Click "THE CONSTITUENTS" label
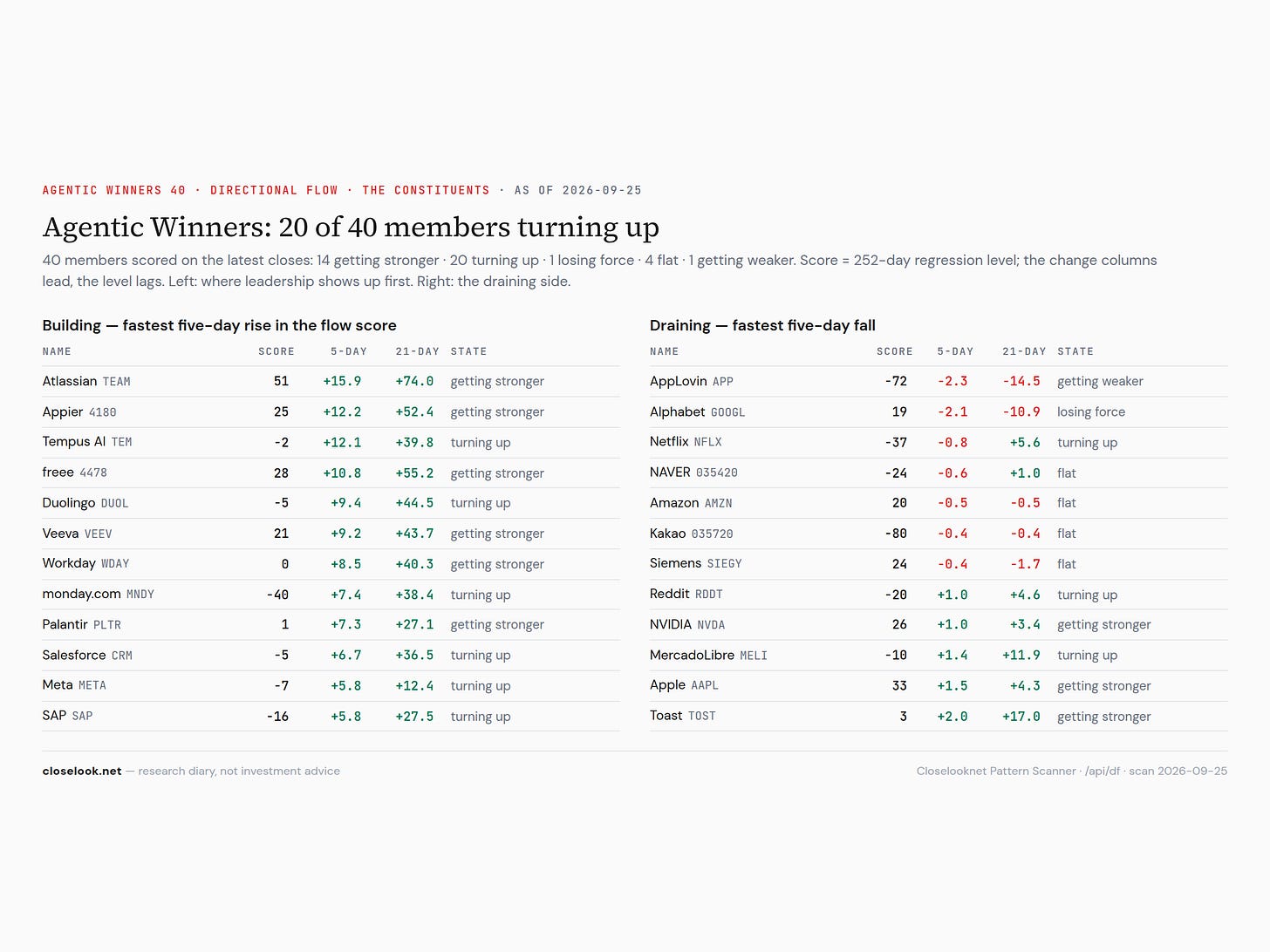The width and height of the screenshot is (1270, 952). (426, 190)
